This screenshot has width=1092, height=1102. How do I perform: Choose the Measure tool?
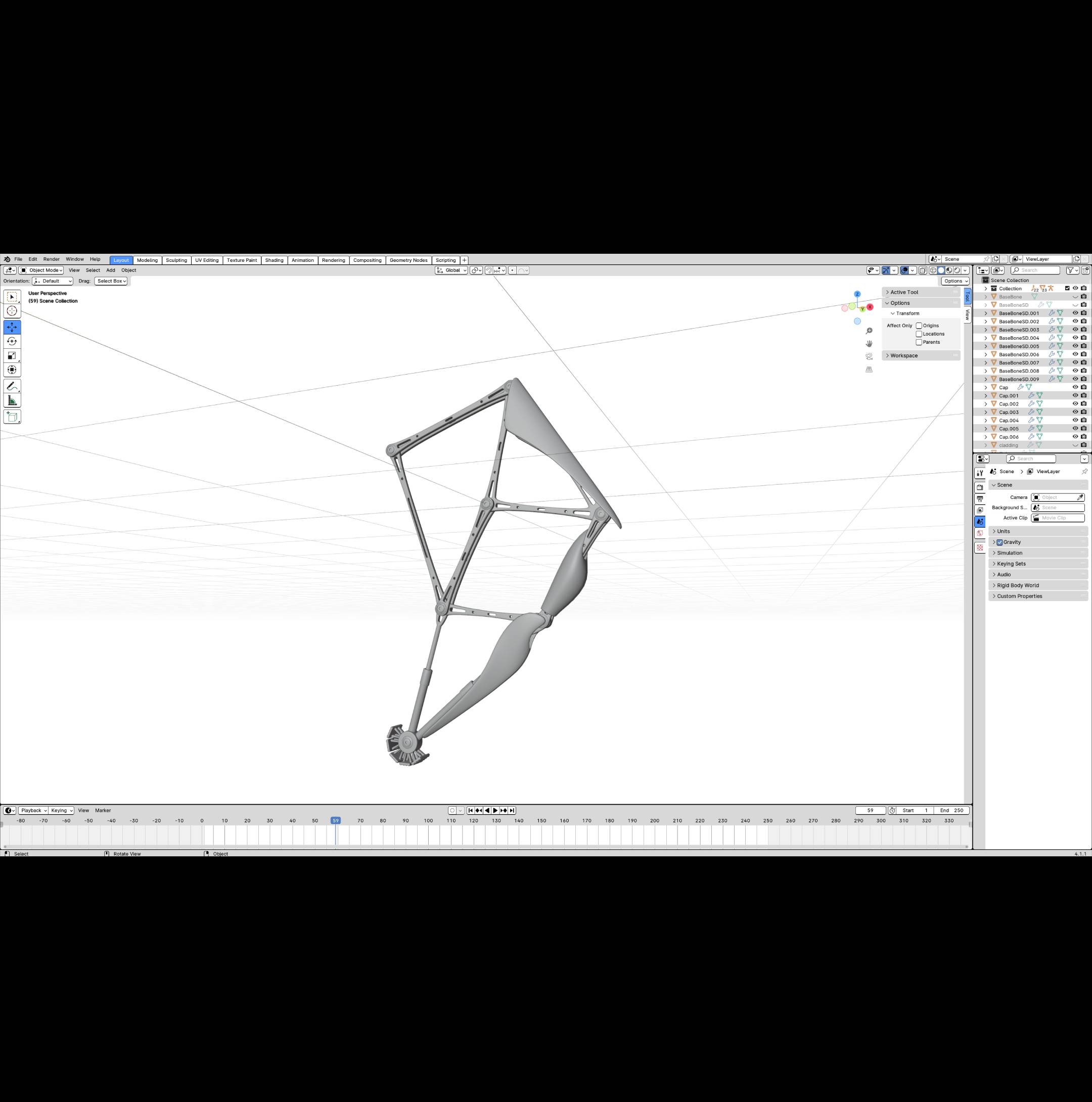click(x=12, y=400)
